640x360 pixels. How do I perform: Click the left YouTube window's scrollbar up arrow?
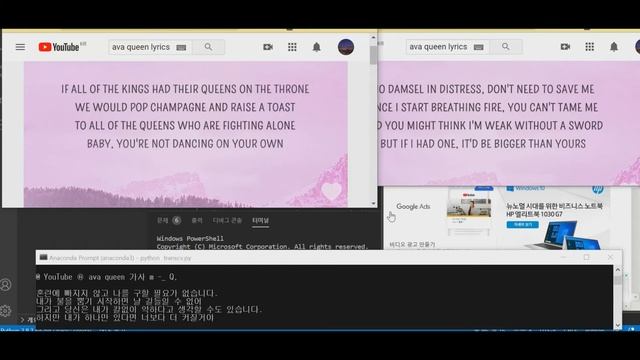(x=373, y=38)
